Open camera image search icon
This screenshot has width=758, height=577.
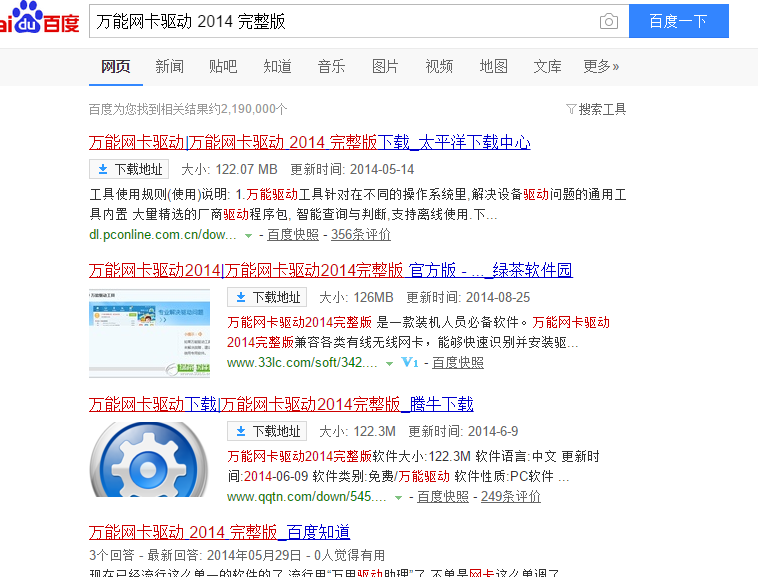tap(609, 21)
